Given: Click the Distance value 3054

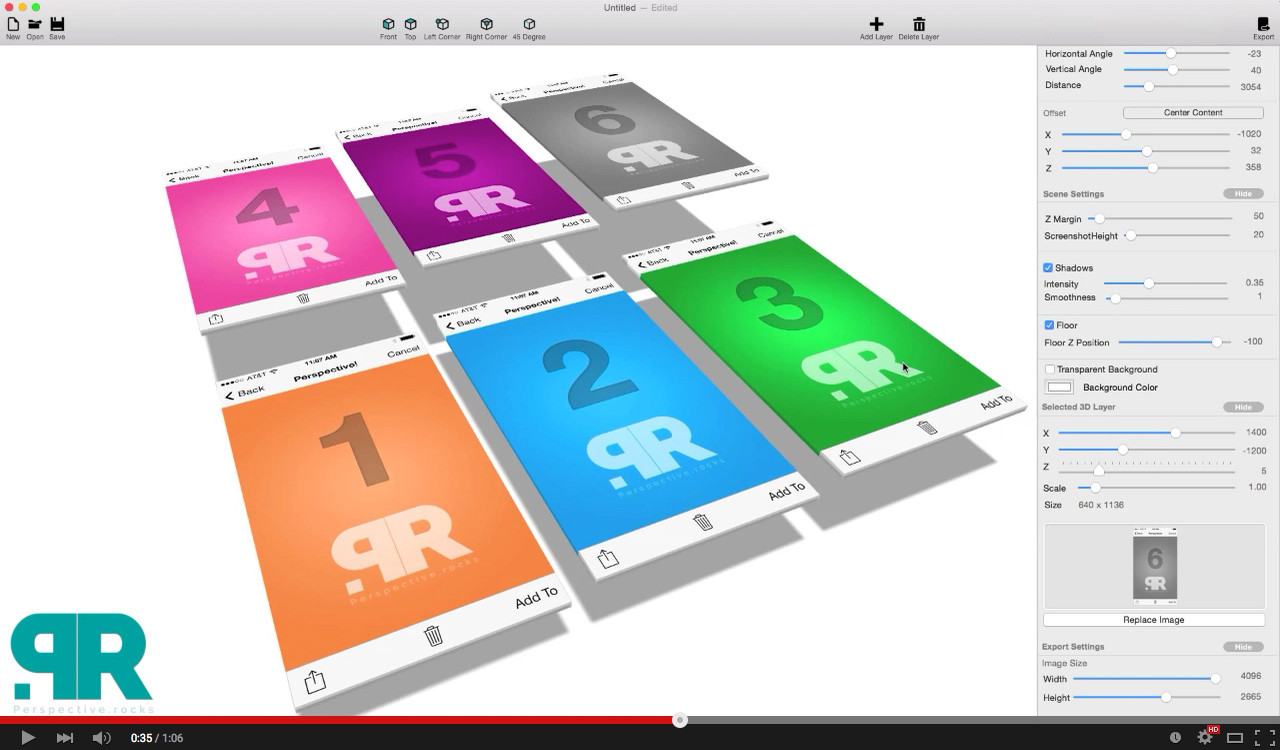Looking at the screenshot, I should pos(1251,86).
